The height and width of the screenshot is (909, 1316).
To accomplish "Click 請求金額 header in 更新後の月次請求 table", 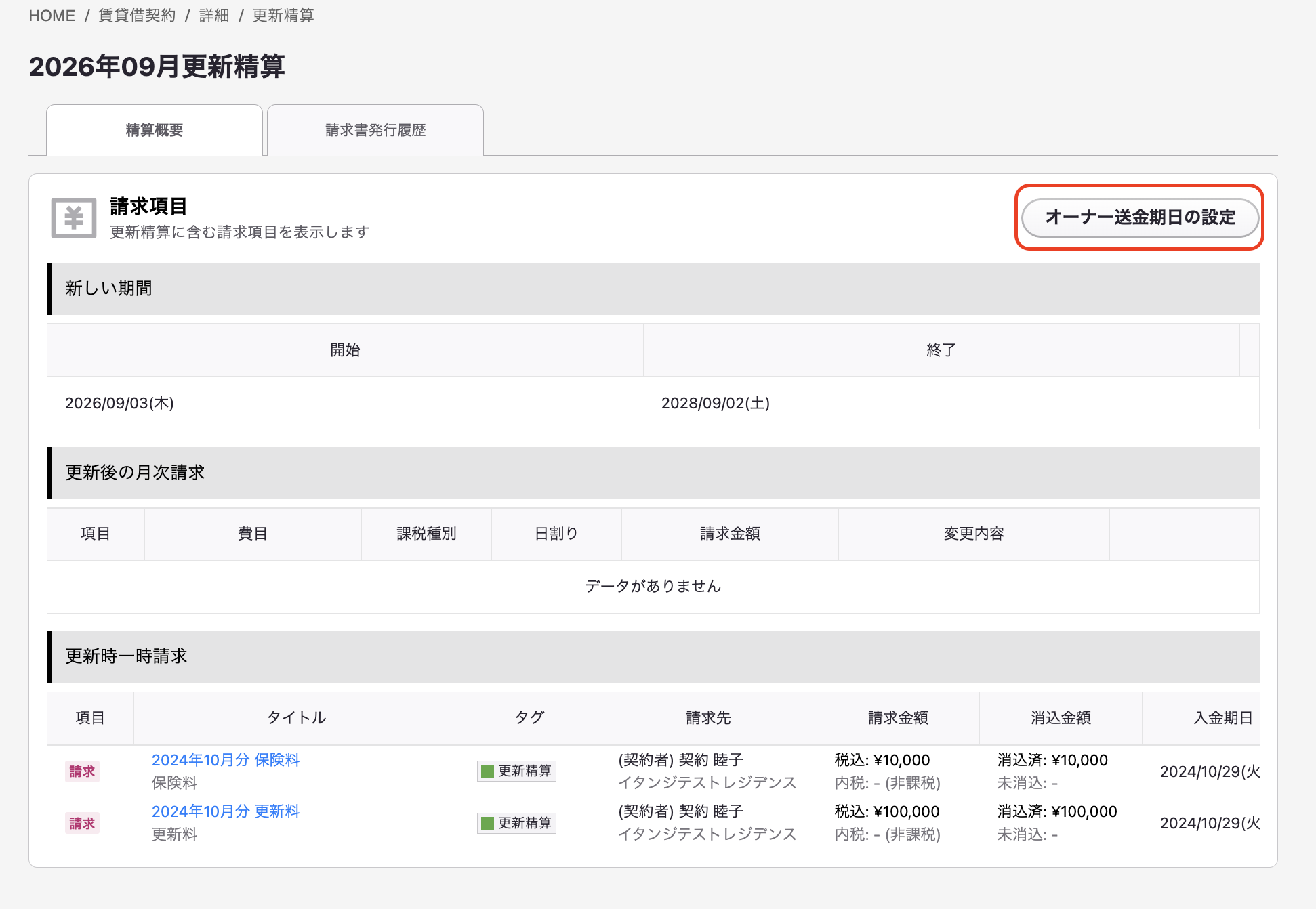I will (730, 534).
